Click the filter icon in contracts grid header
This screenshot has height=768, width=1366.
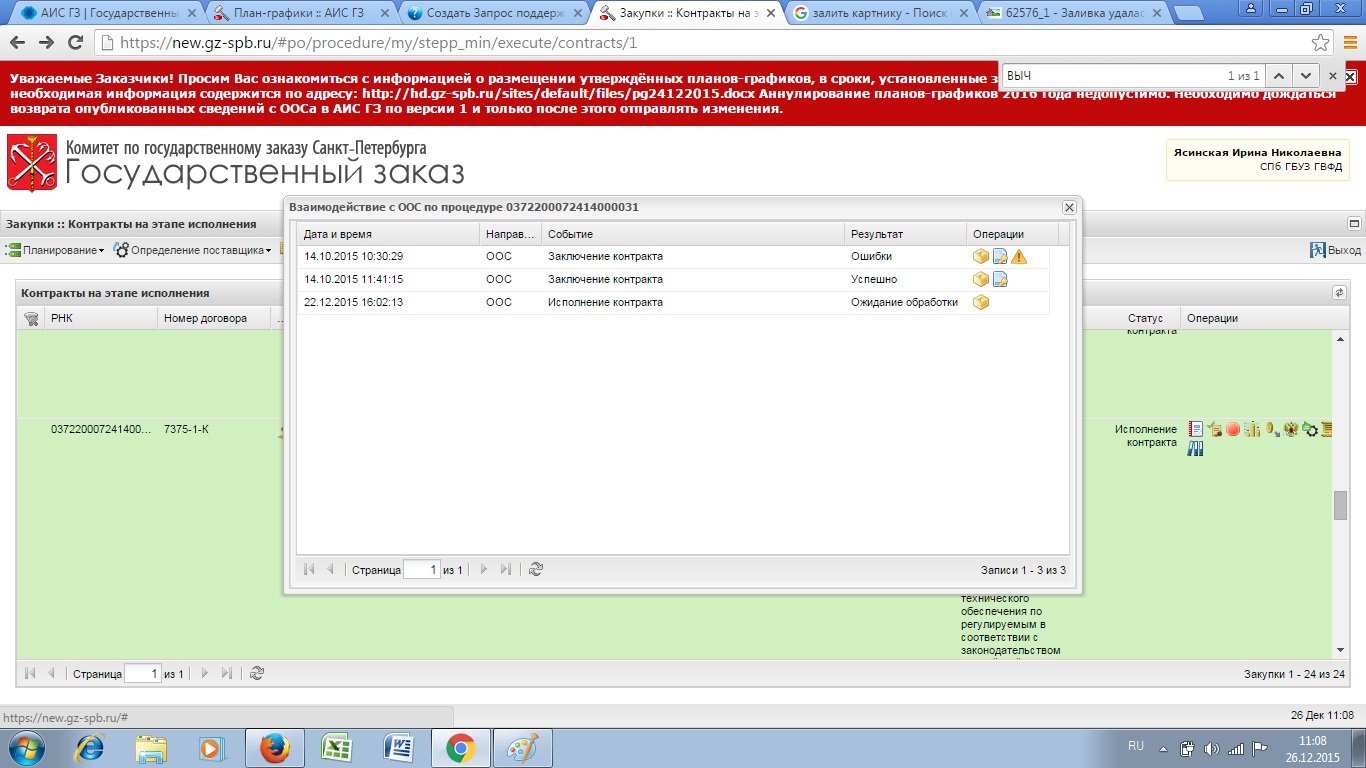(31, 318)
